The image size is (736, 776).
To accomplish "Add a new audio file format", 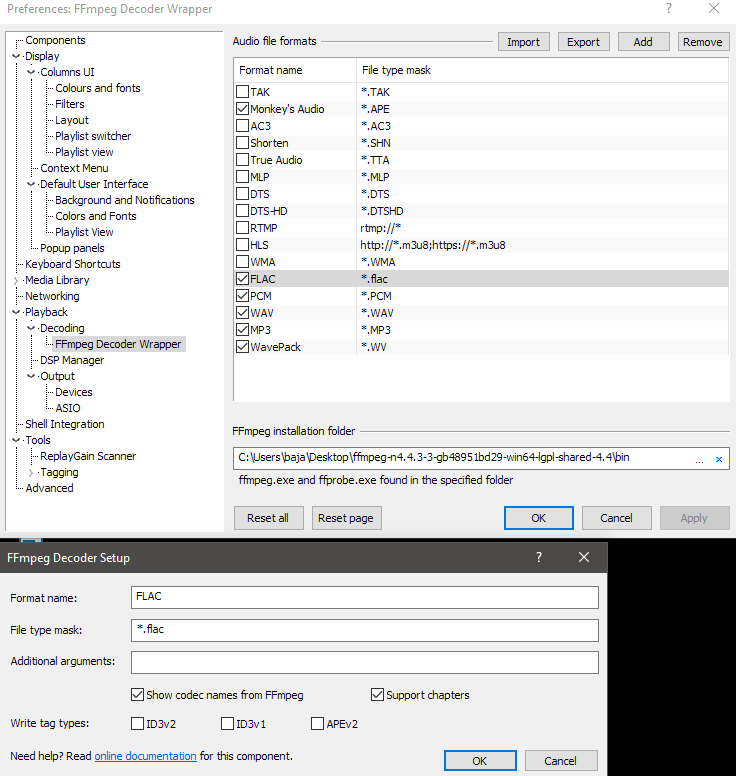I will click(643, 42).
